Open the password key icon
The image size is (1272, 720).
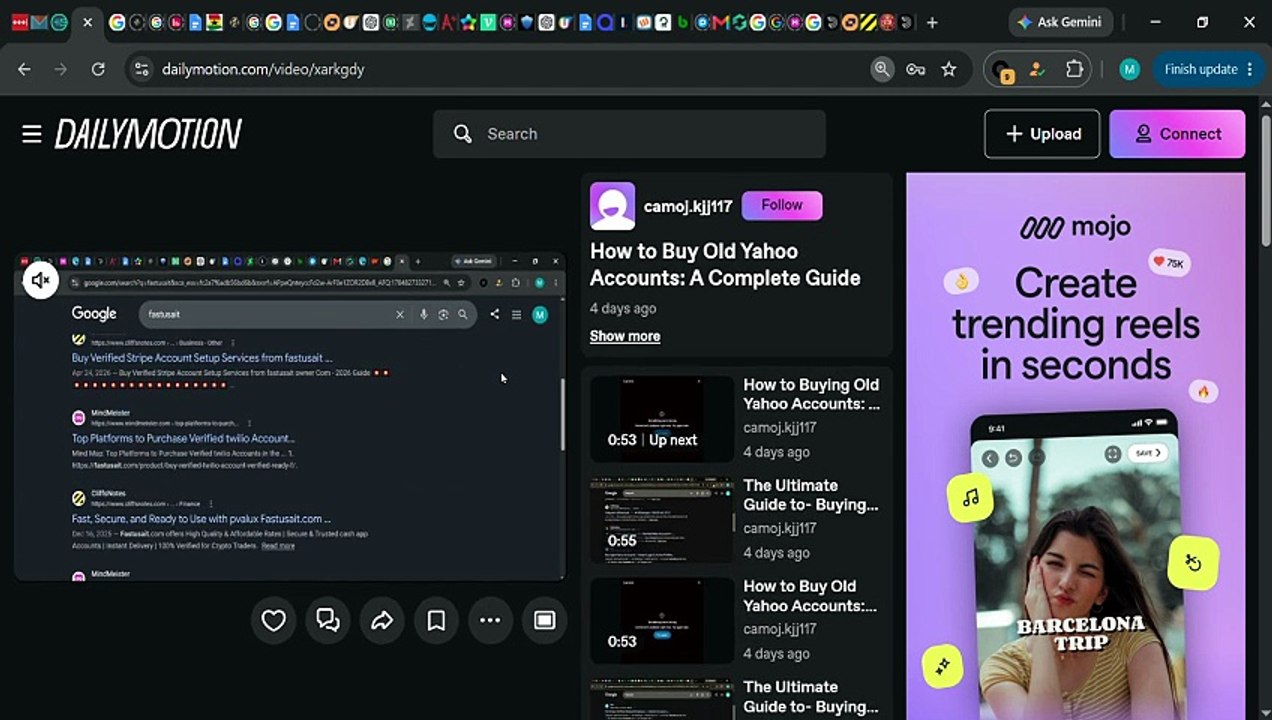pyautogui.click(x=915, y=69)
